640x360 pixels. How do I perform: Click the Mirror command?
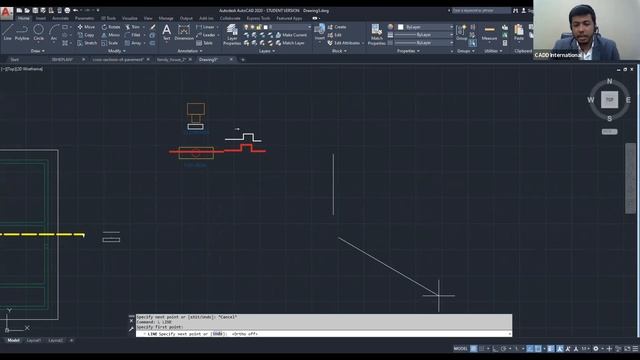click(x=111, y=35)
